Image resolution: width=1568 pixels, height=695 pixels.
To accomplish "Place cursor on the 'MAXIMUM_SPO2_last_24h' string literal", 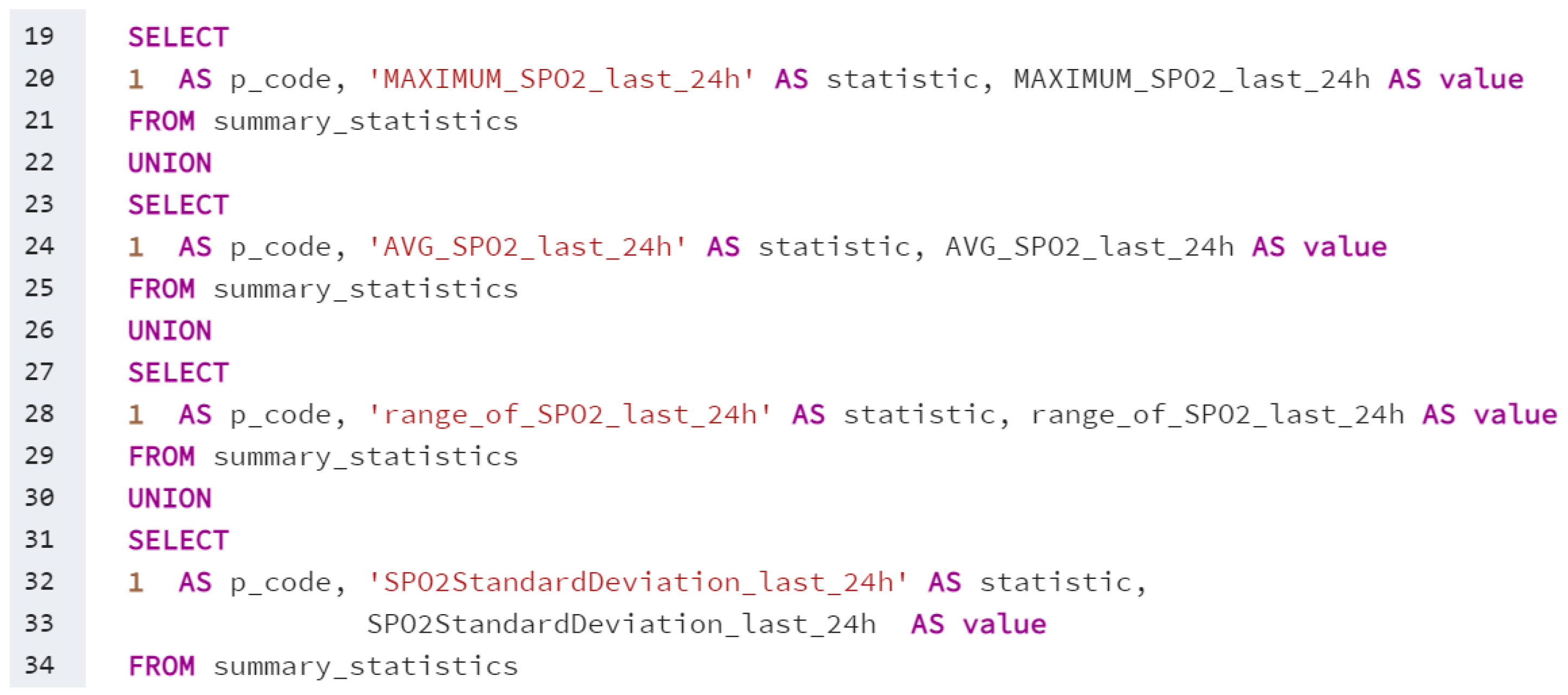I will pos(561,79).
